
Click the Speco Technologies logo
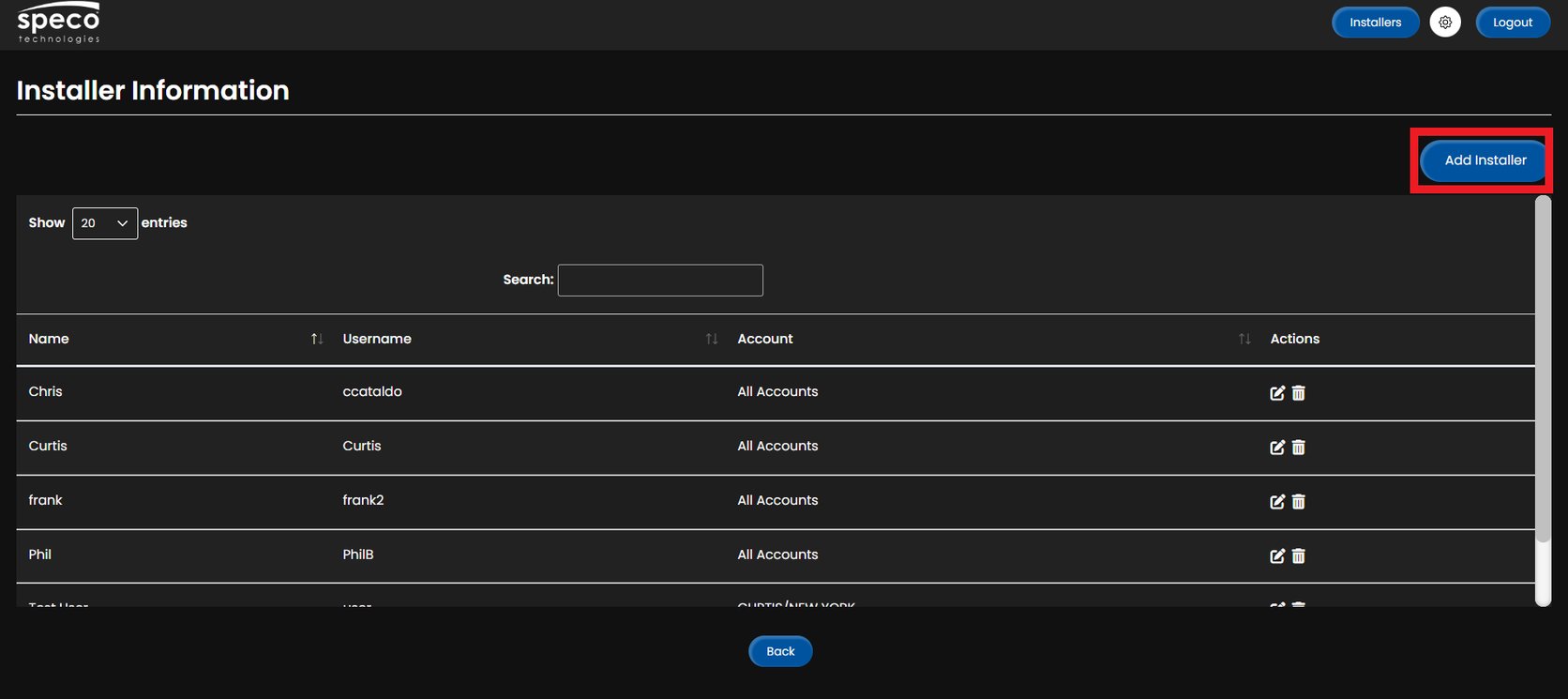[58, 23]
